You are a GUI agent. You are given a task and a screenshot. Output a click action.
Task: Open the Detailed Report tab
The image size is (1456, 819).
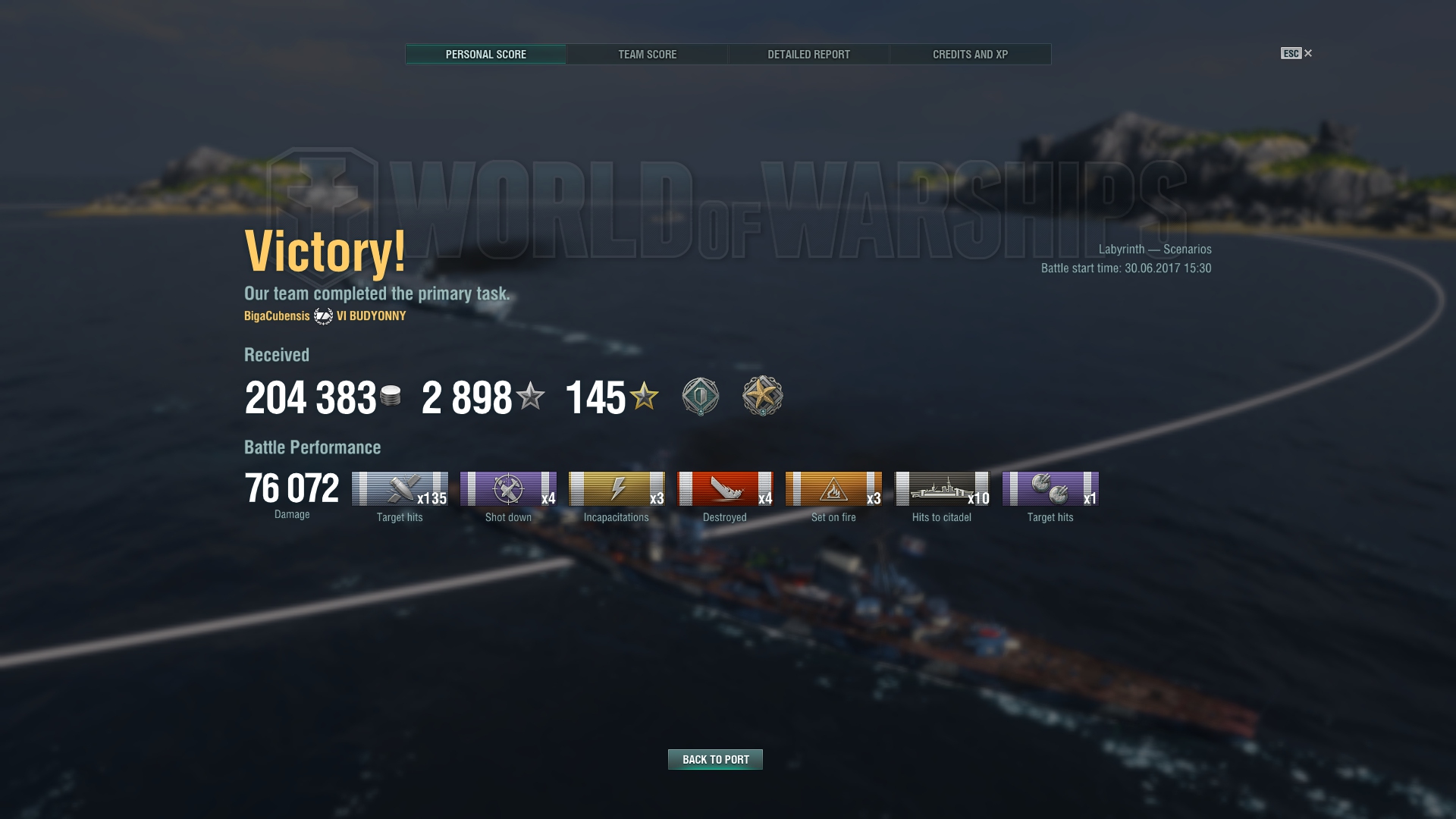(808, 54)
